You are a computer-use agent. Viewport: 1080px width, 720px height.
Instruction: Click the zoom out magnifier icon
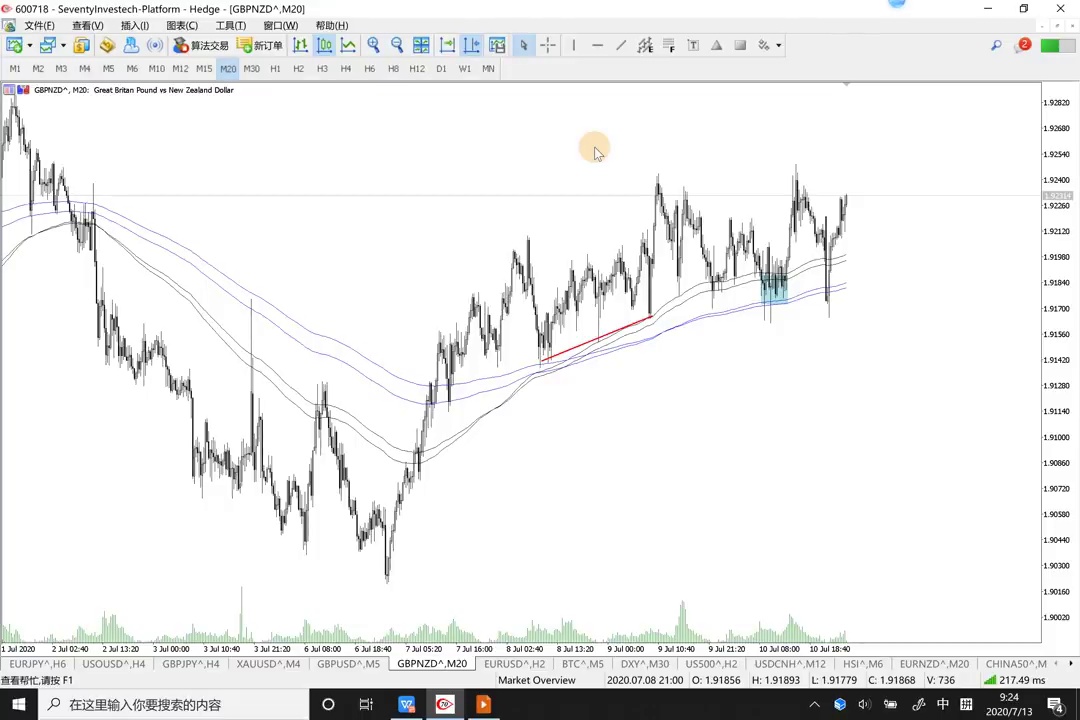click(397, 45)
